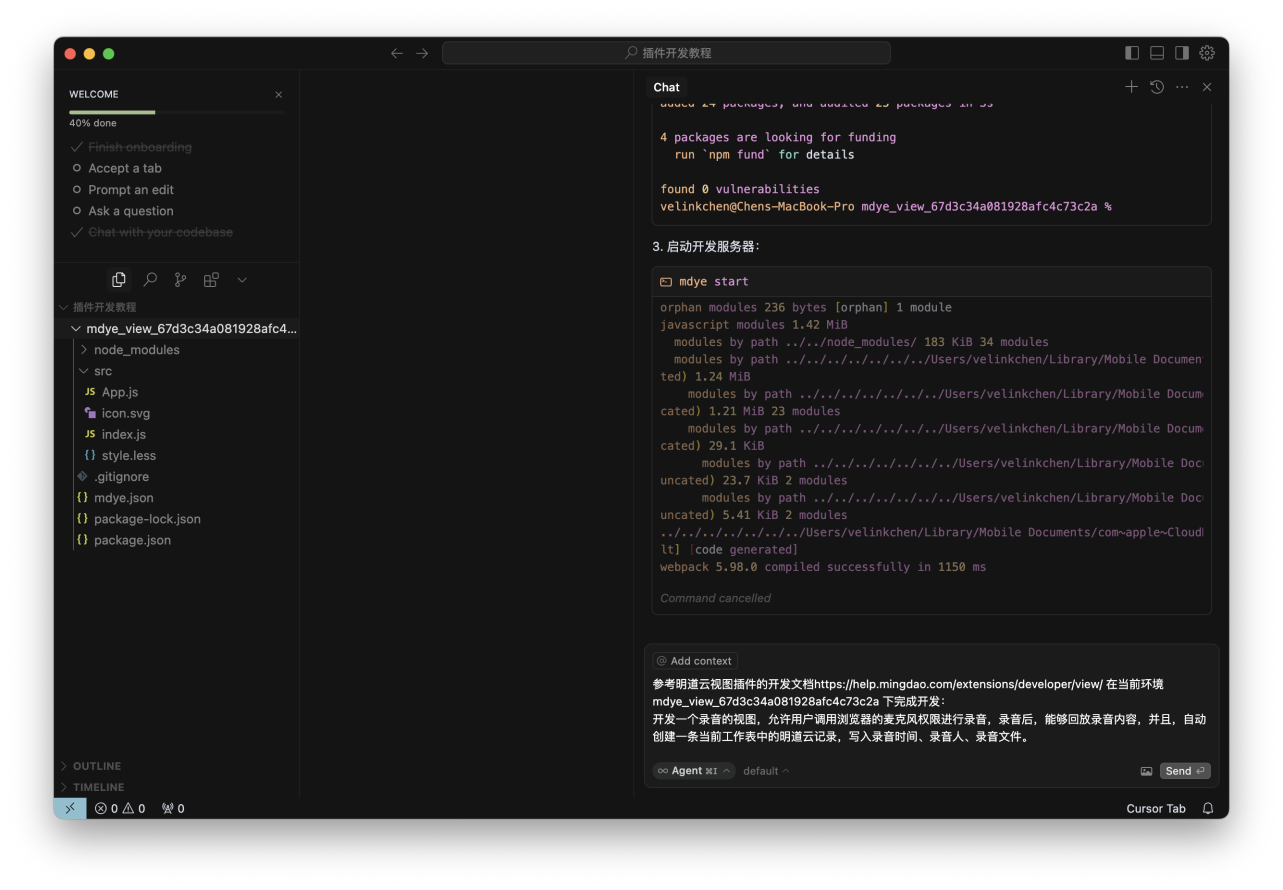The width and height of the screenshot is (1283, 890).
Task: Open the Search magnifier icon in sidebar
Action: pyautogui.click(x=150, y=280)
